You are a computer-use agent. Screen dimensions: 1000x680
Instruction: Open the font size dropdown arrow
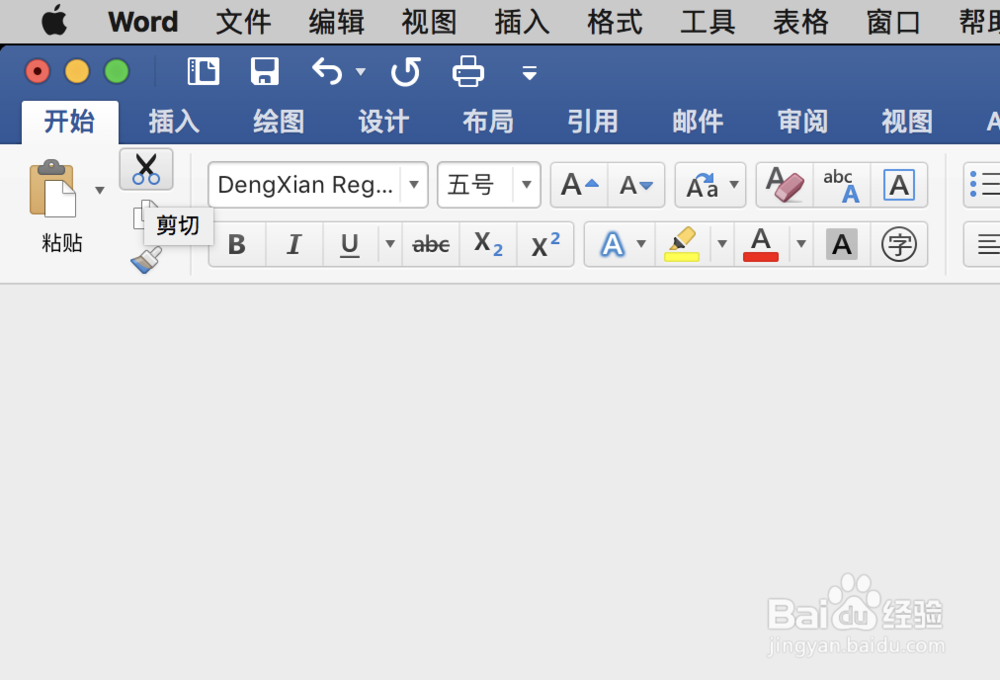[x=527, y=185]
